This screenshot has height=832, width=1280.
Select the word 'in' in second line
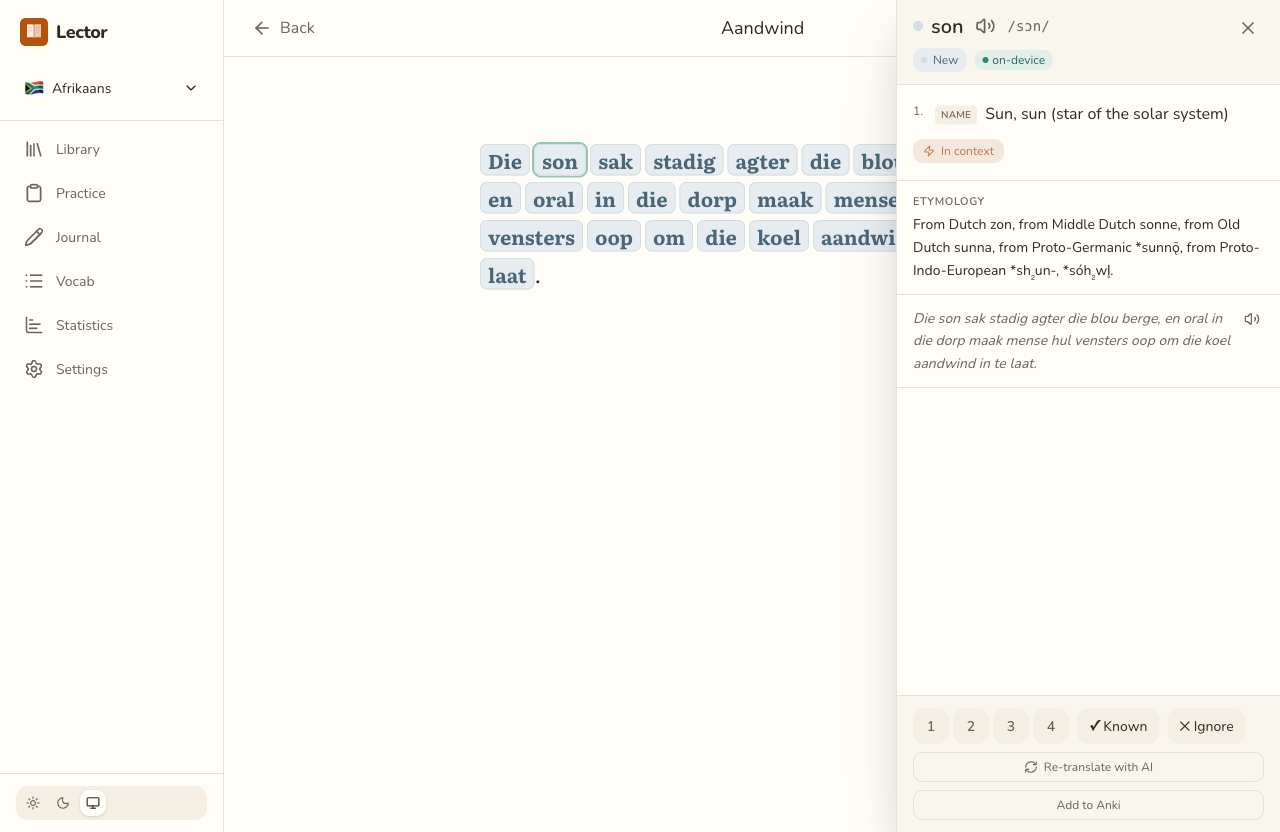(x=605, y=199)
